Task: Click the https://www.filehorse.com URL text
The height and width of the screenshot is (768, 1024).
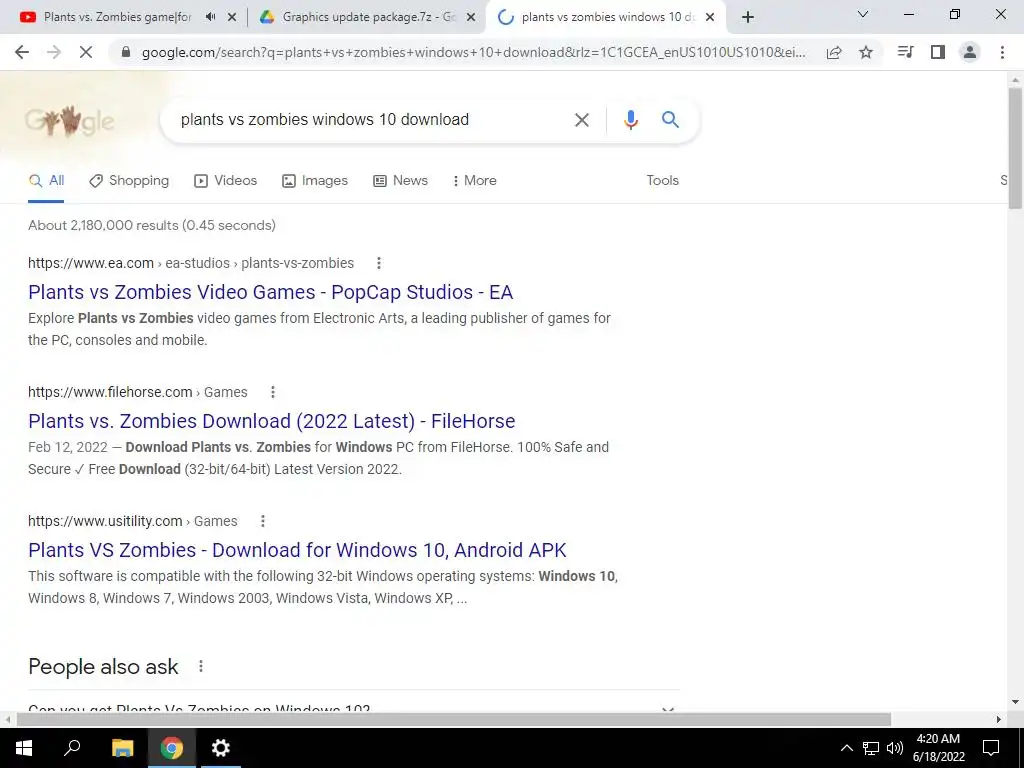Action: [x=110, y=392]
